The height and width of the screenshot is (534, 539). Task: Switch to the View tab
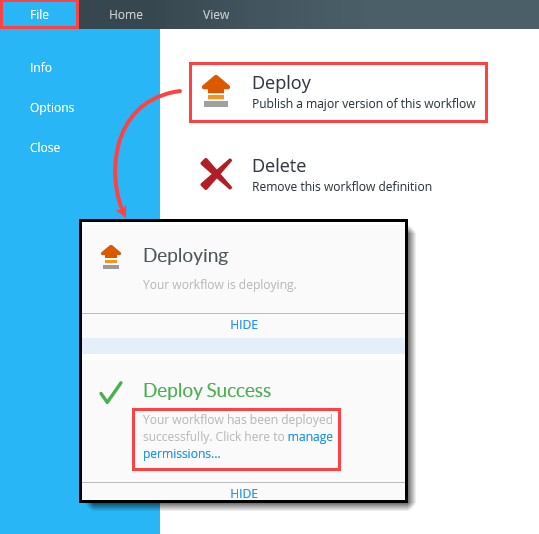pos(216,14)
